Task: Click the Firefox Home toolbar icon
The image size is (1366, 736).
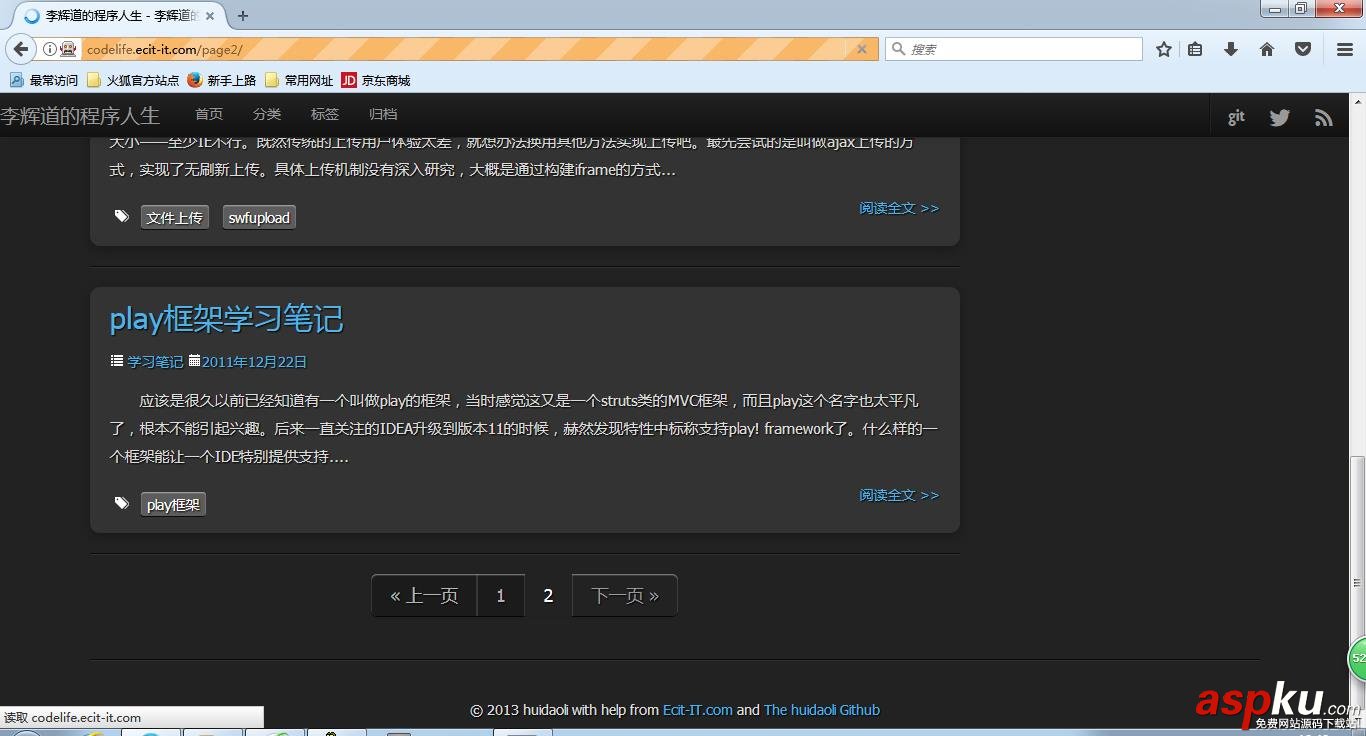Action: (1266, 48)
